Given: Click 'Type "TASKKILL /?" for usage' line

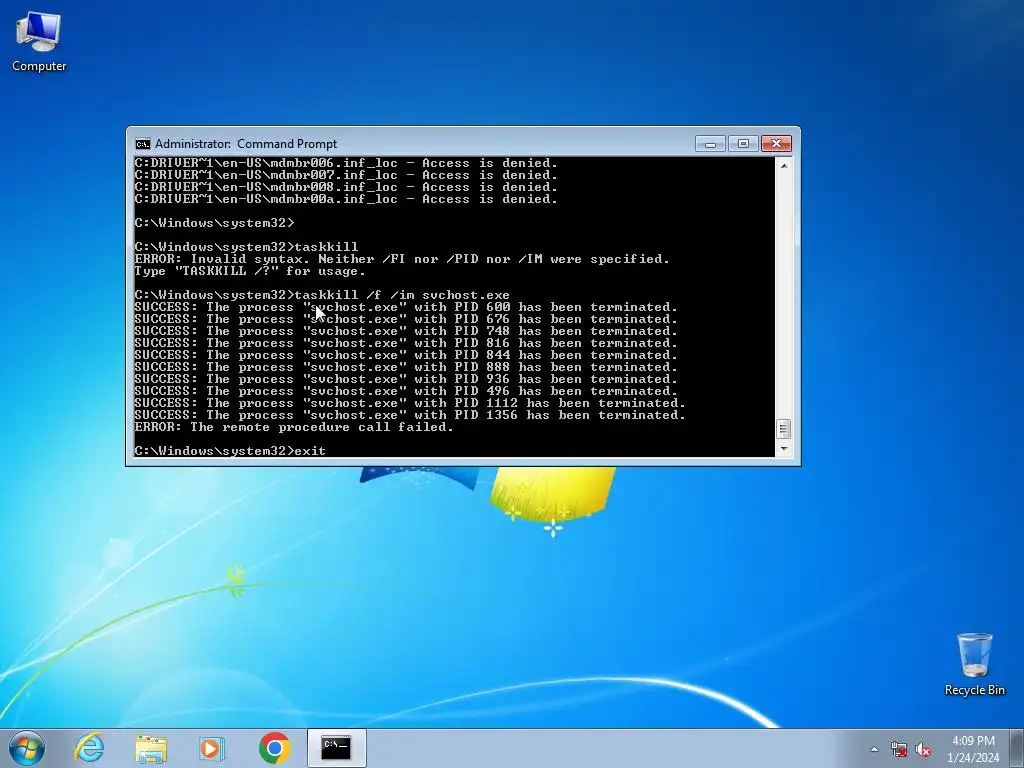Looking at the screenshot, I should click(x=250, y=271).
